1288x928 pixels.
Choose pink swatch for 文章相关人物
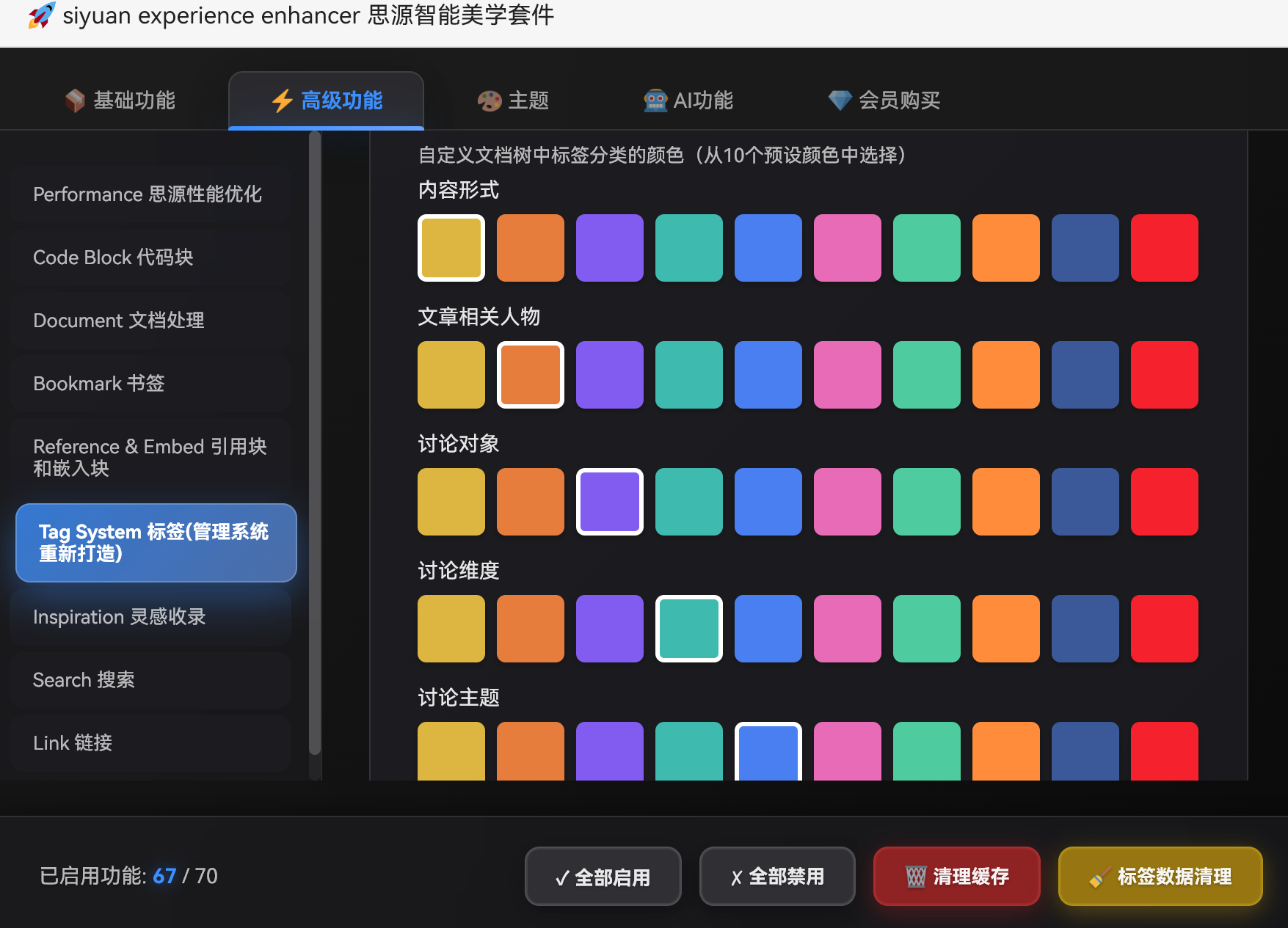(x=847, y=375)
